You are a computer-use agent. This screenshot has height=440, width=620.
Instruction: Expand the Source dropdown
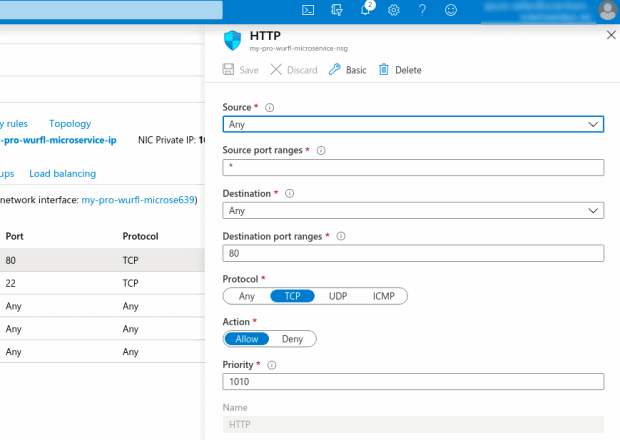[413, 124]
